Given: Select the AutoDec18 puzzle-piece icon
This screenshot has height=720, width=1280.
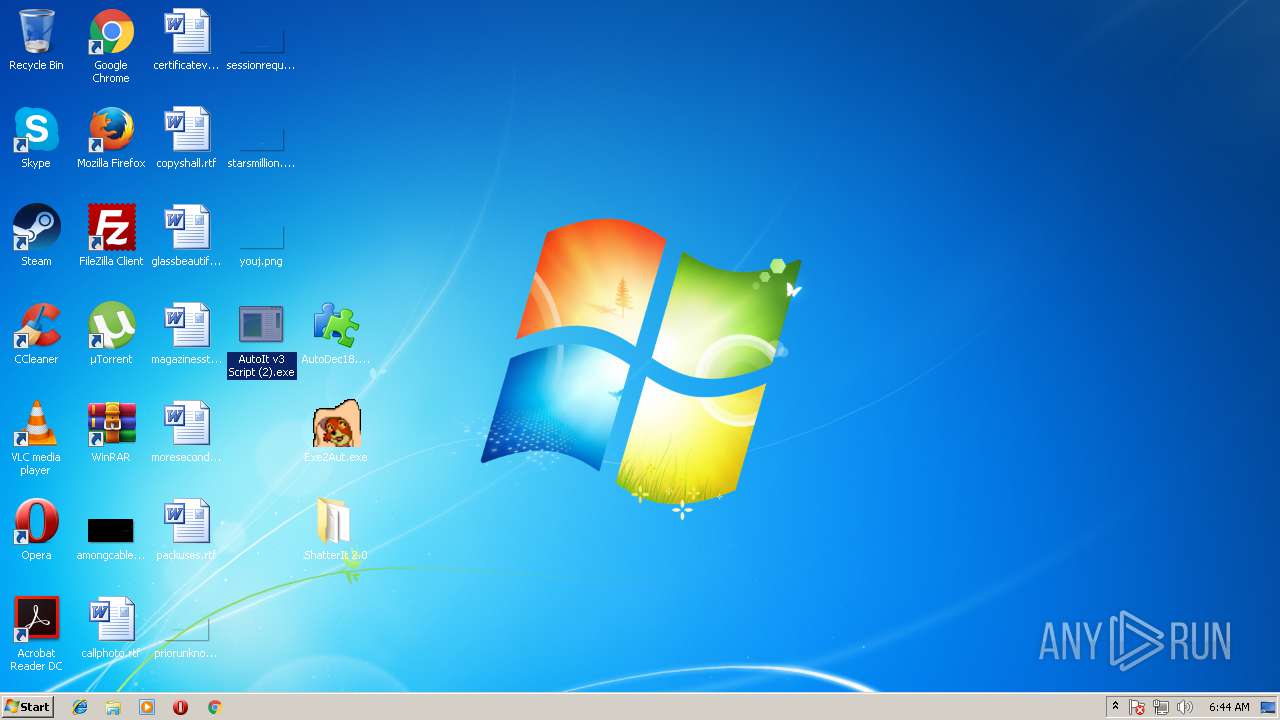Looking at the screenshot, I should [336, 334].
